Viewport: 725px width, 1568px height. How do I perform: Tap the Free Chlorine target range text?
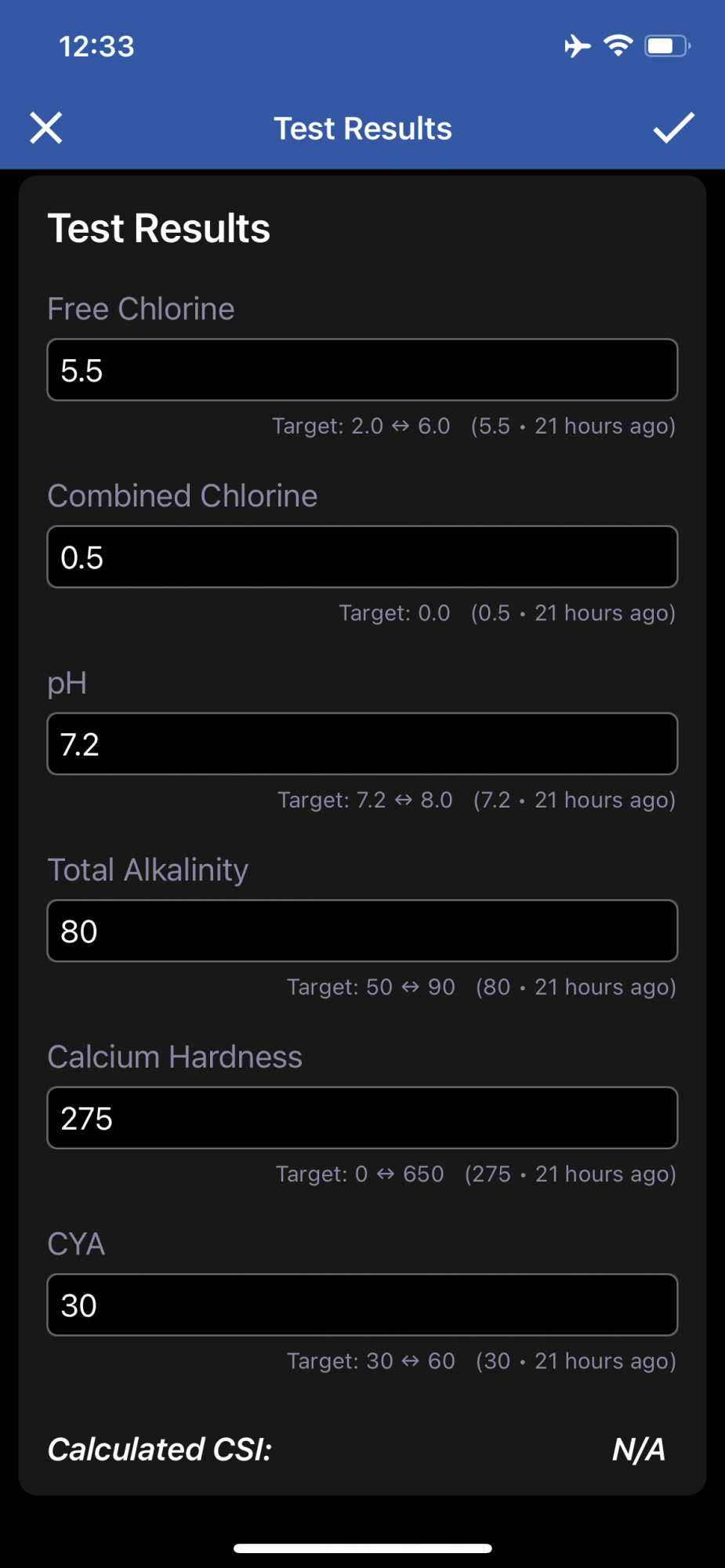coord(361,426)
